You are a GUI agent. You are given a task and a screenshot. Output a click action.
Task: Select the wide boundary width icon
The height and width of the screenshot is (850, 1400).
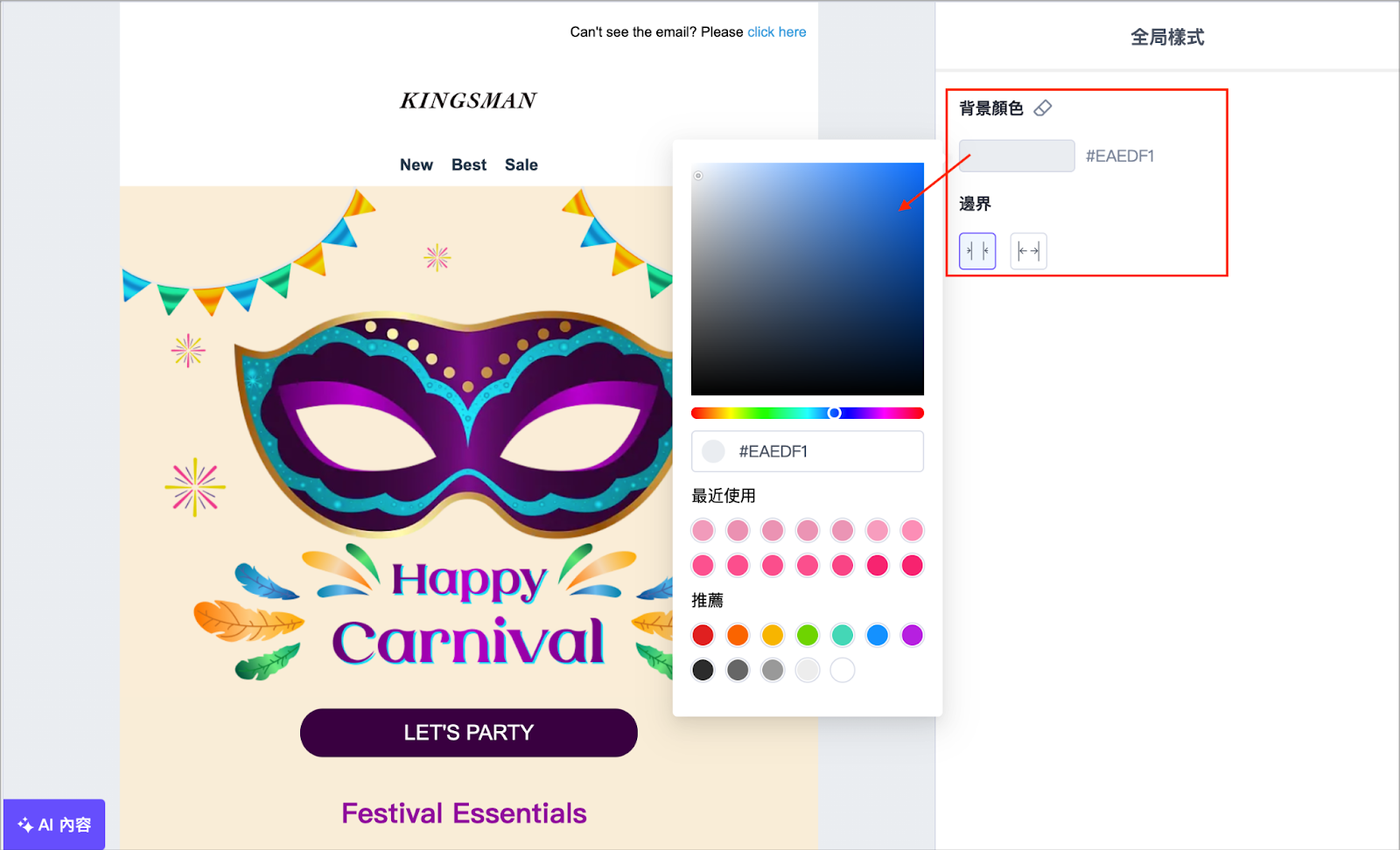point(1028,251)
